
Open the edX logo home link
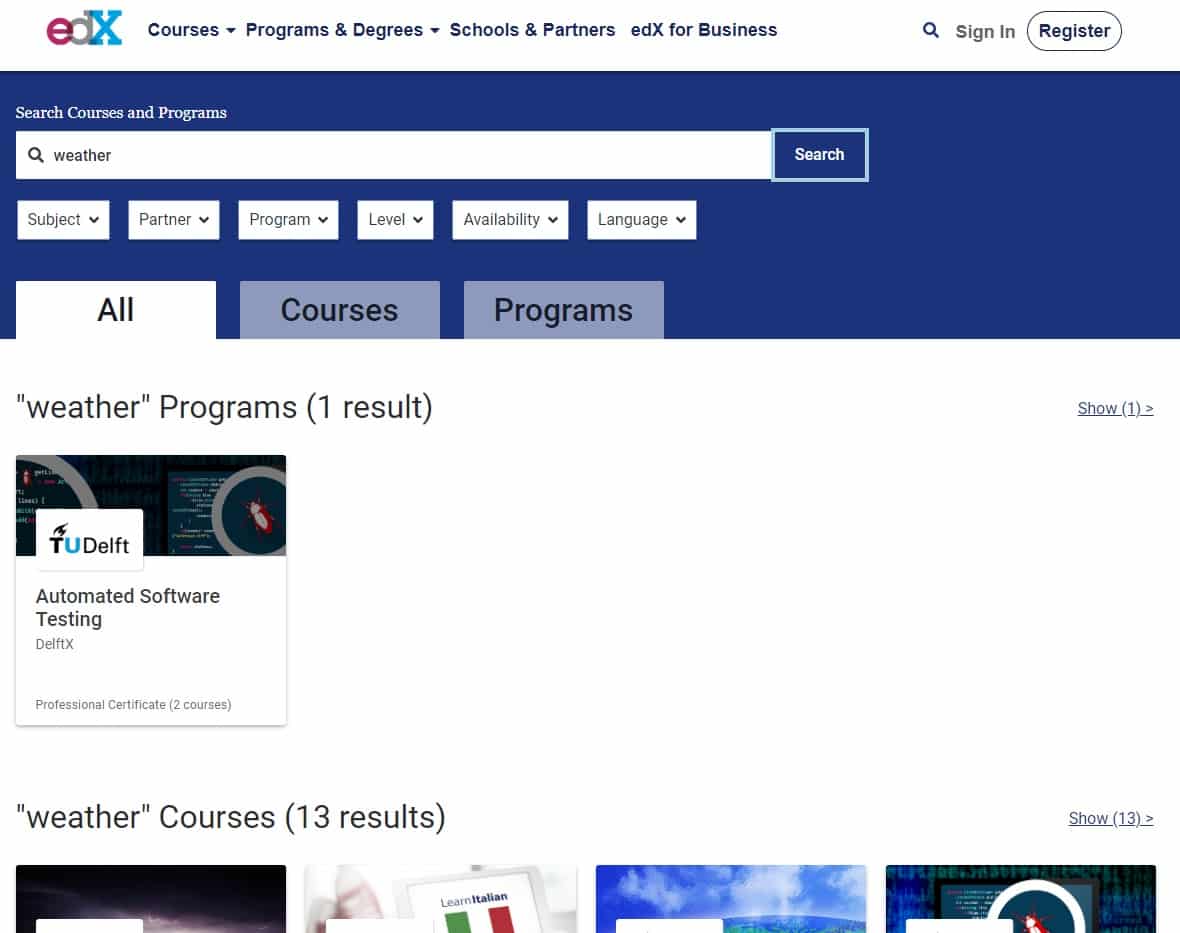tap(84, 29)
